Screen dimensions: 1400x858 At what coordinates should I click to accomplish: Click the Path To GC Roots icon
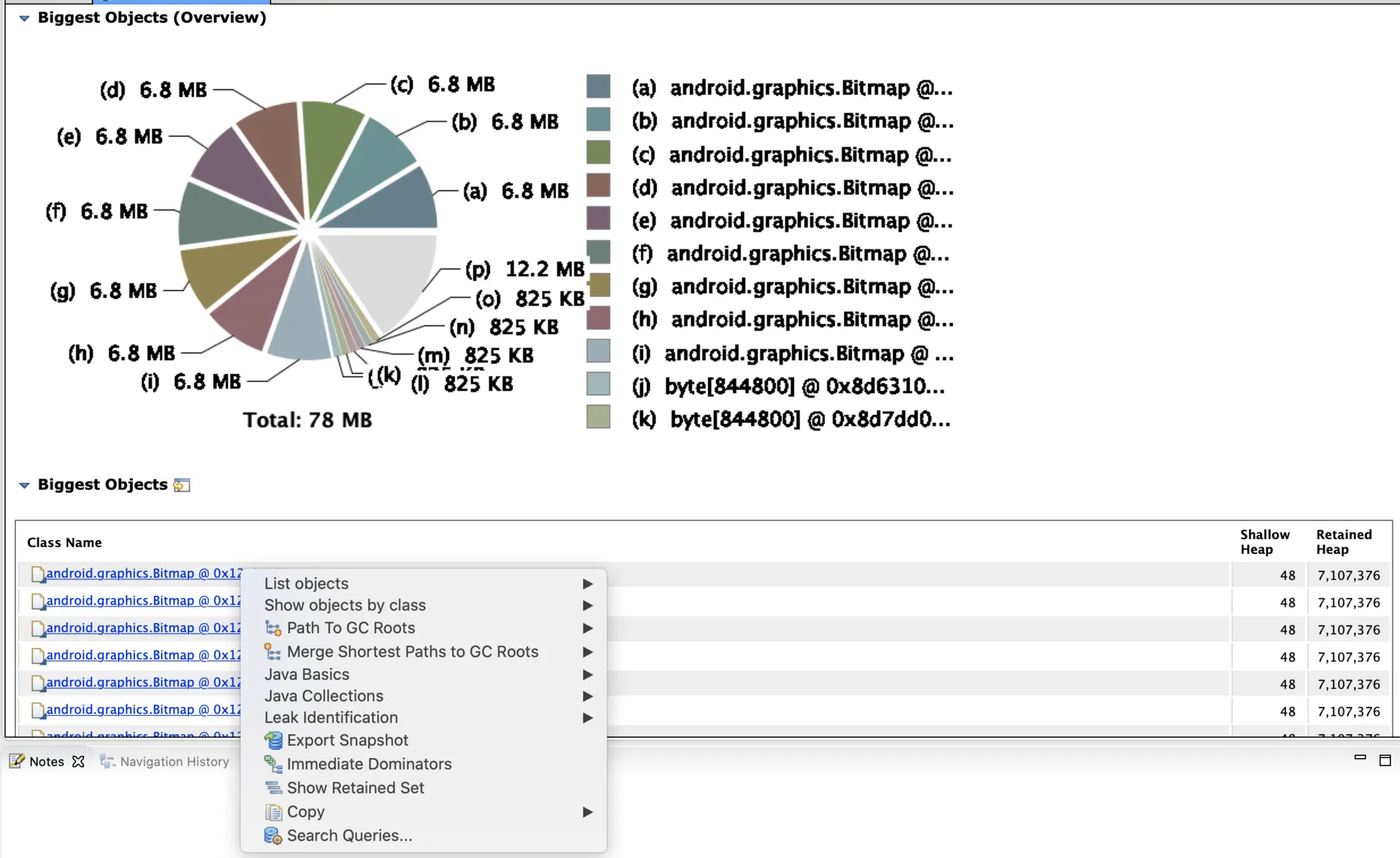273,628
